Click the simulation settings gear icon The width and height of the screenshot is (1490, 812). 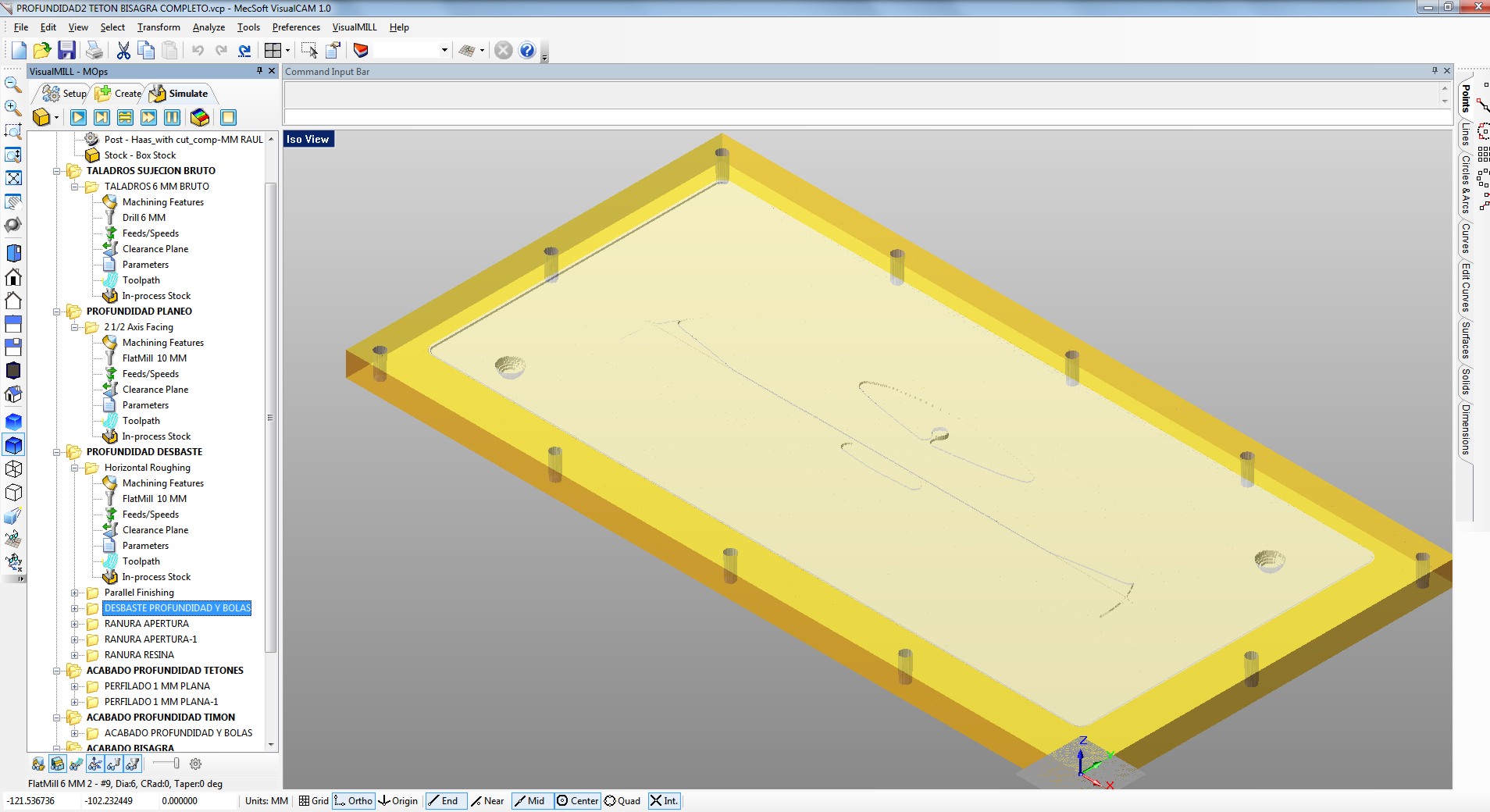coord(196,764)
